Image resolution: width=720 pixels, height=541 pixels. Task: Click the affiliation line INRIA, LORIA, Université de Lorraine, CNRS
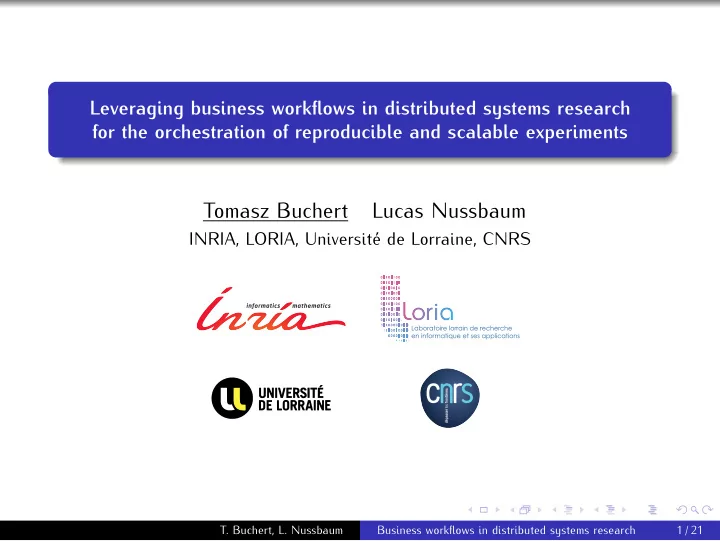click(360, 239)
